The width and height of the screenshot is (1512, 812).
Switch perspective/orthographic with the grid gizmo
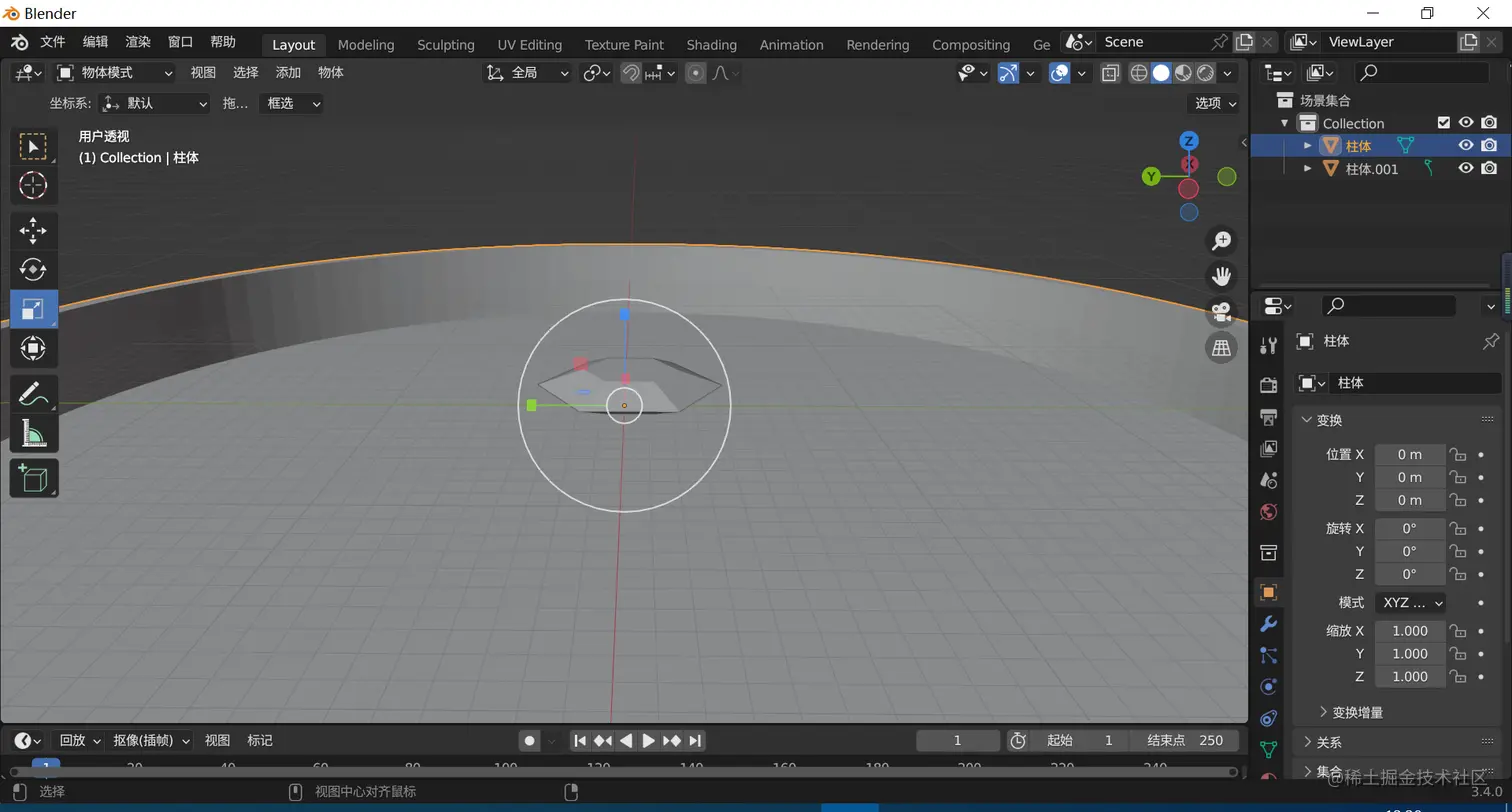1221,347
